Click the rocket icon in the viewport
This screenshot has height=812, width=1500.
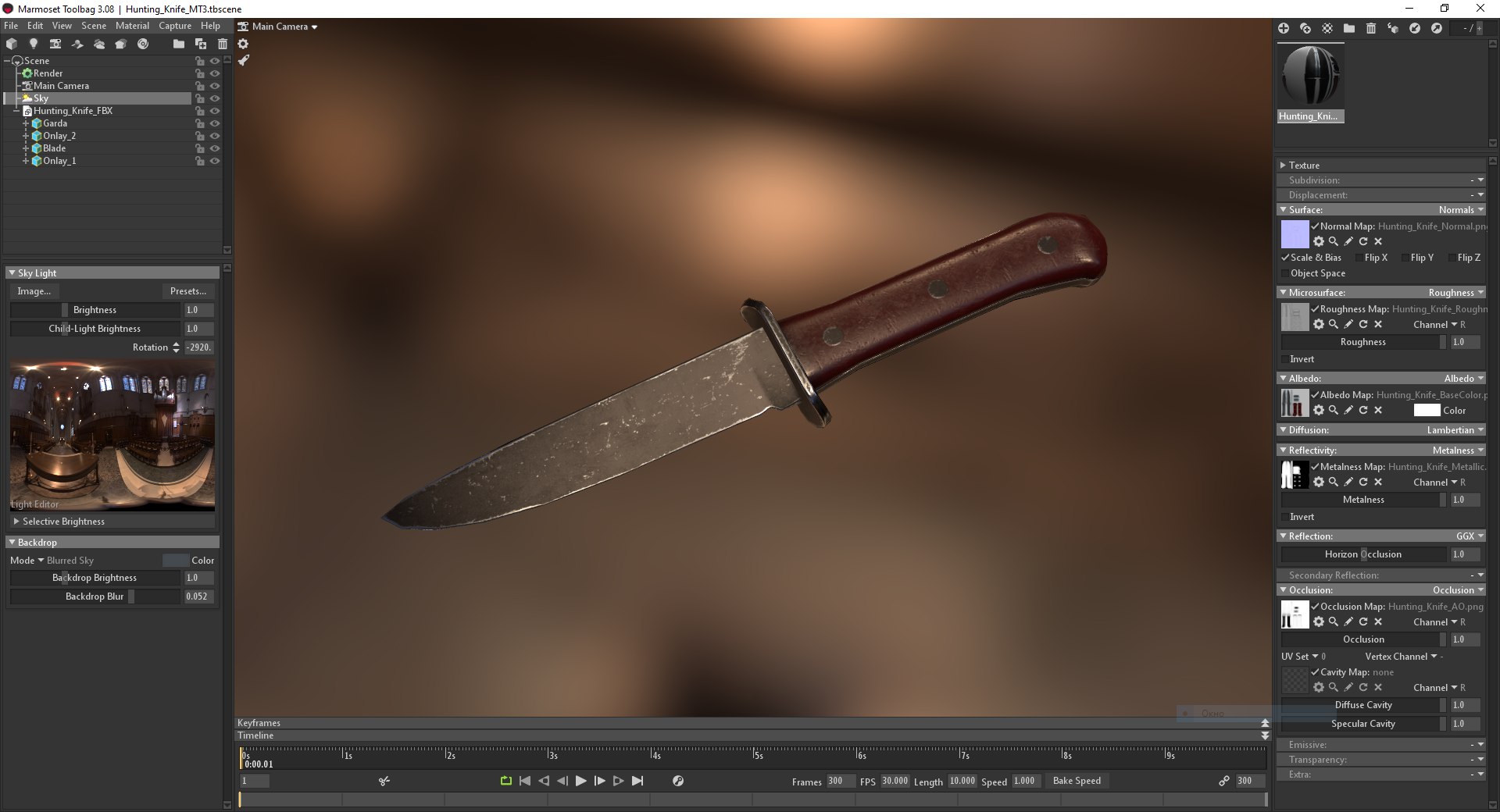tap(244, 60)
